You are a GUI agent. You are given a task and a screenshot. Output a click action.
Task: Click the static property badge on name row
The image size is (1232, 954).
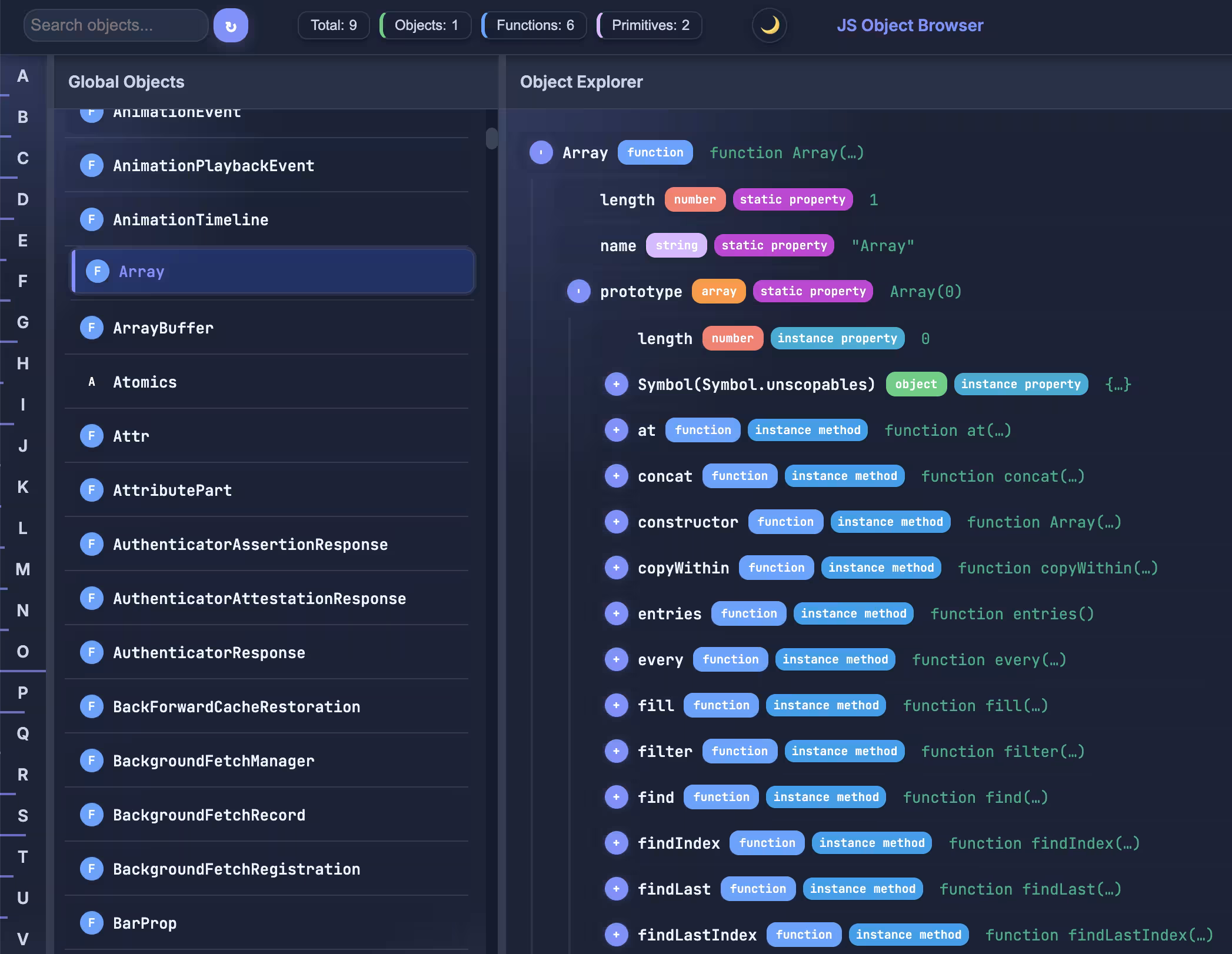tap(774, 245)
